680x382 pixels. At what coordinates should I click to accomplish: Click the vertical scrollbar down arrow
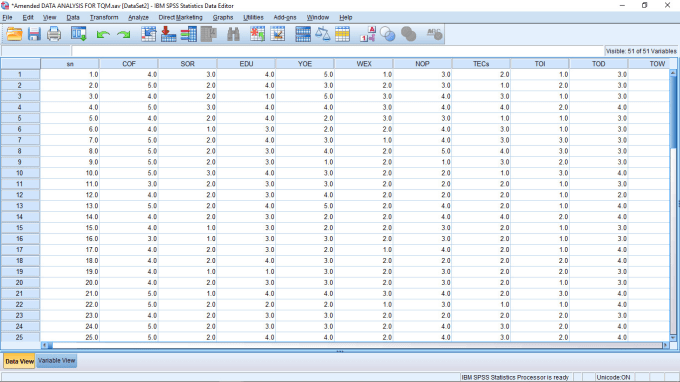point(673,338)
